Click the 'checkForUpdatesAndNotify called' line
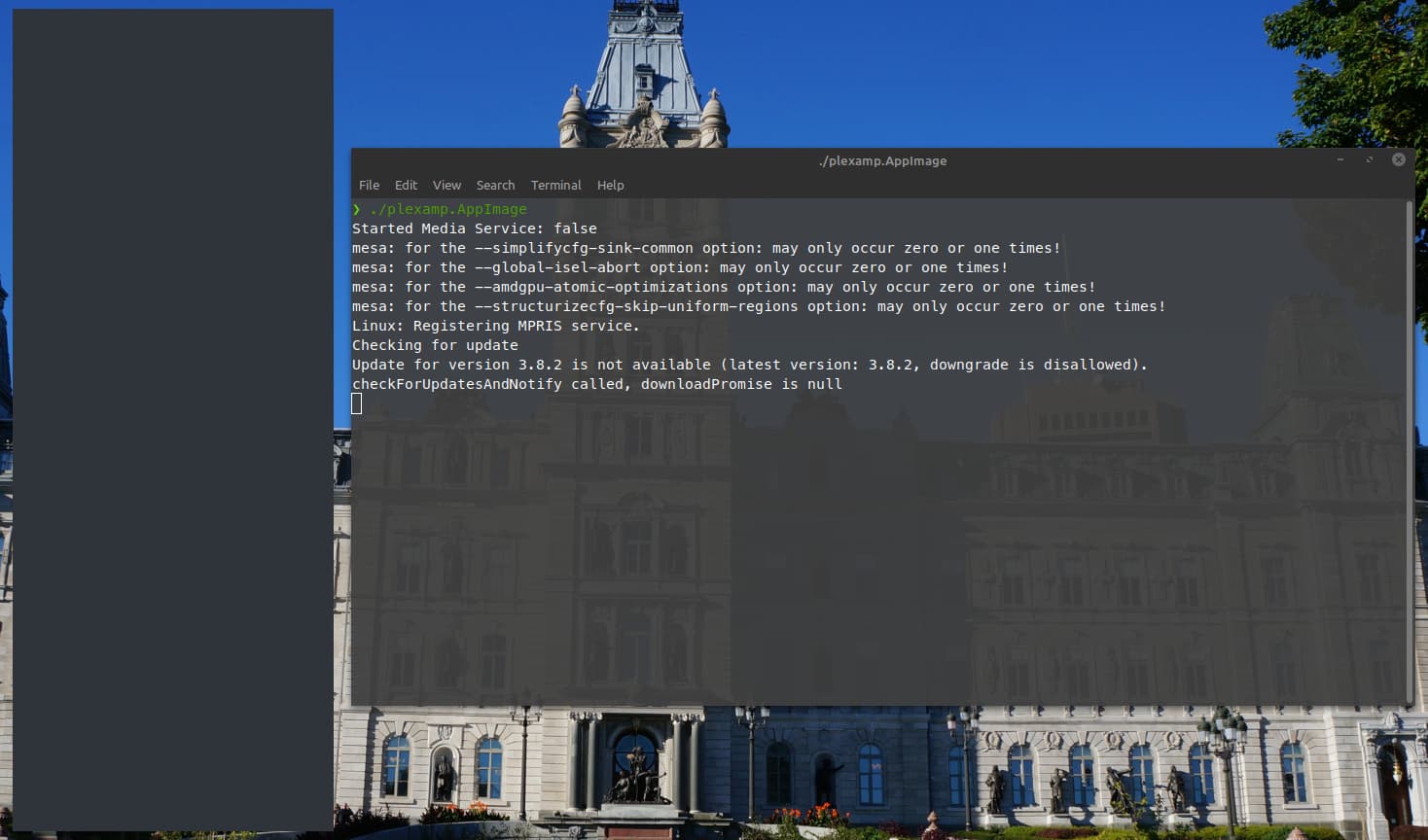 597,384
